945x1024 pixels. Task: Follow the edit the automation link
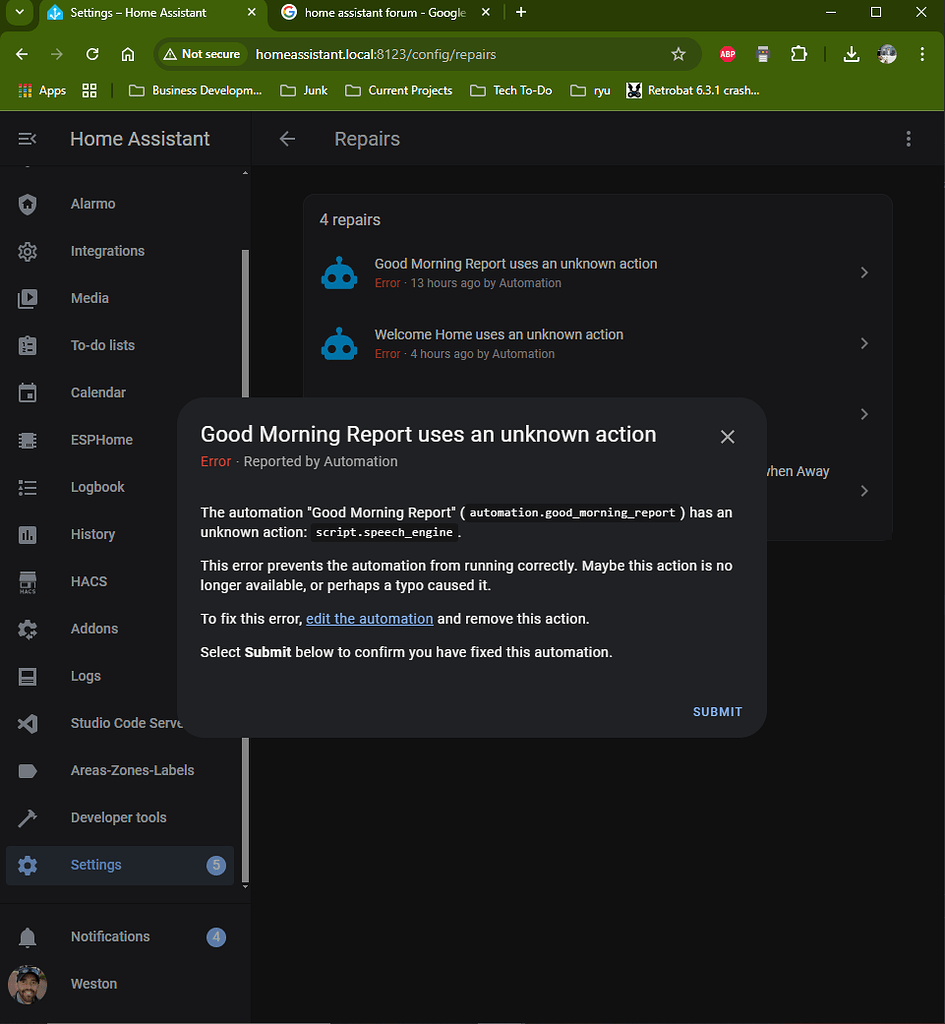click(369, 618)
